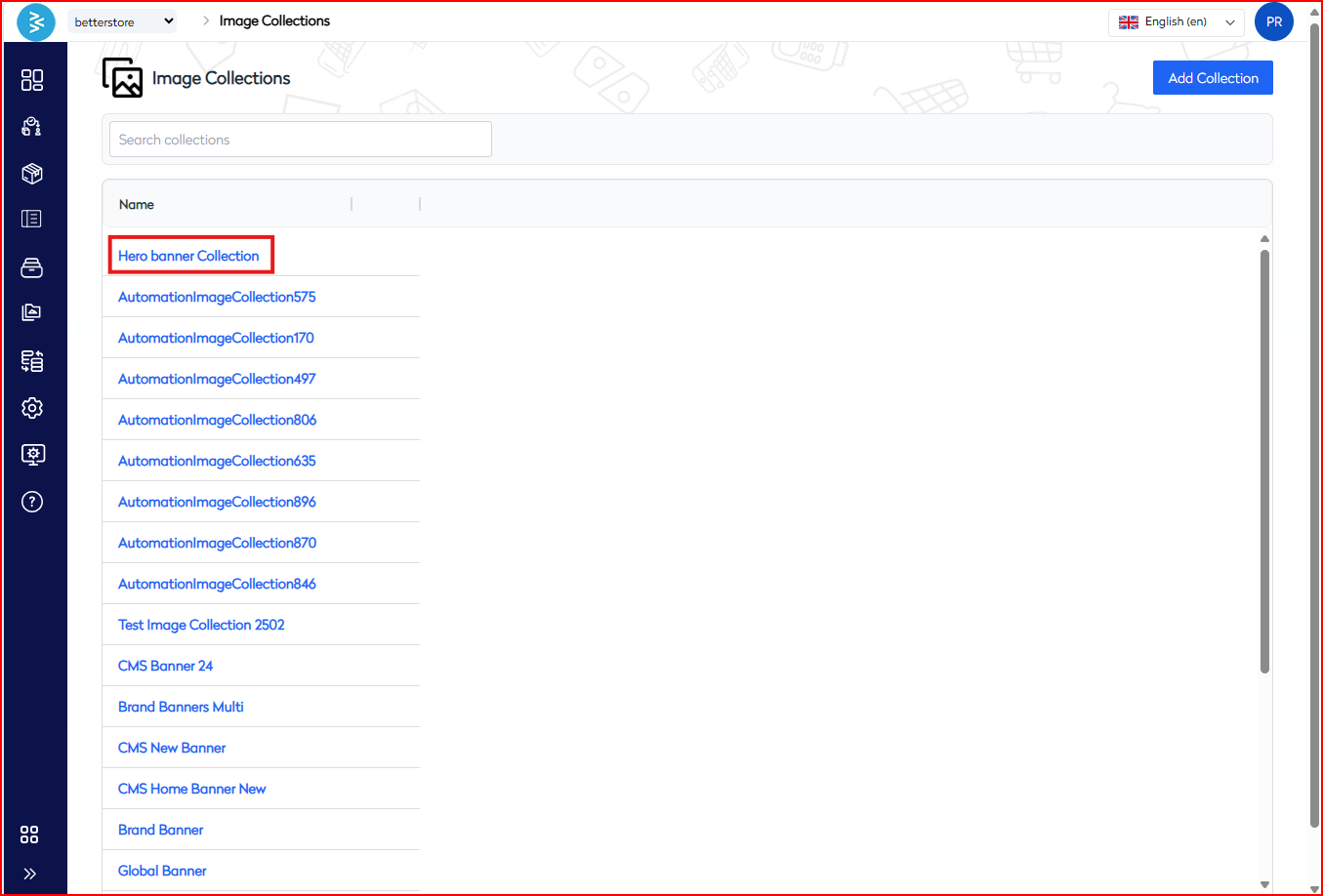Open the betterstore store dropdown

tap(123, 21)
